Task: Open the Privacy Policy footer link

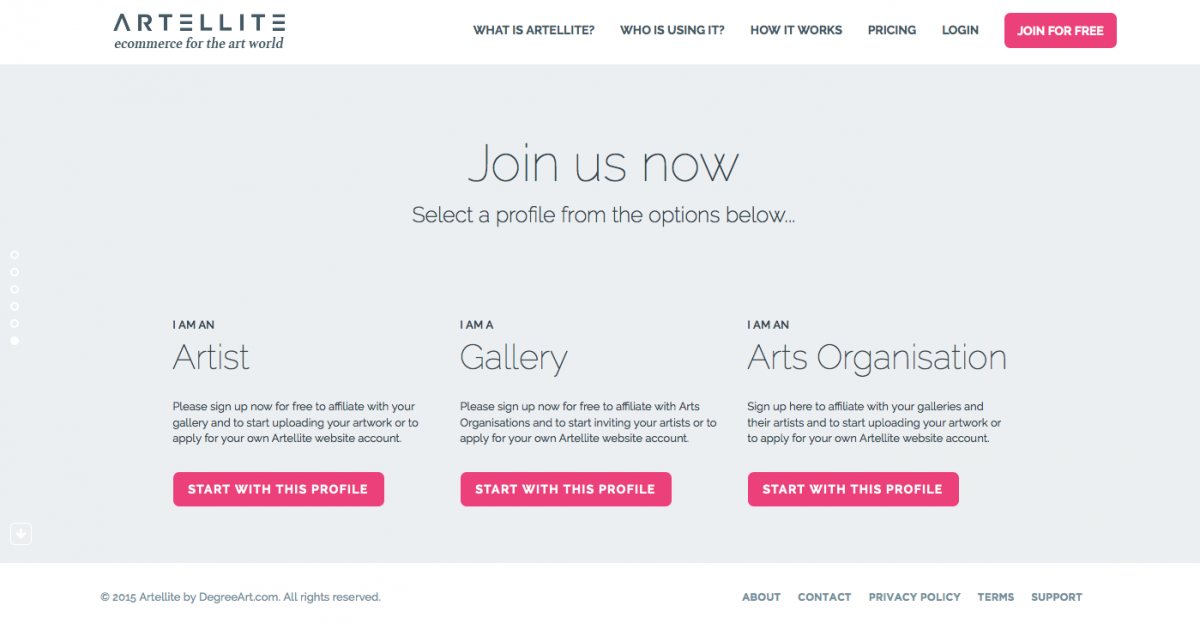Action: click(914, 597)
